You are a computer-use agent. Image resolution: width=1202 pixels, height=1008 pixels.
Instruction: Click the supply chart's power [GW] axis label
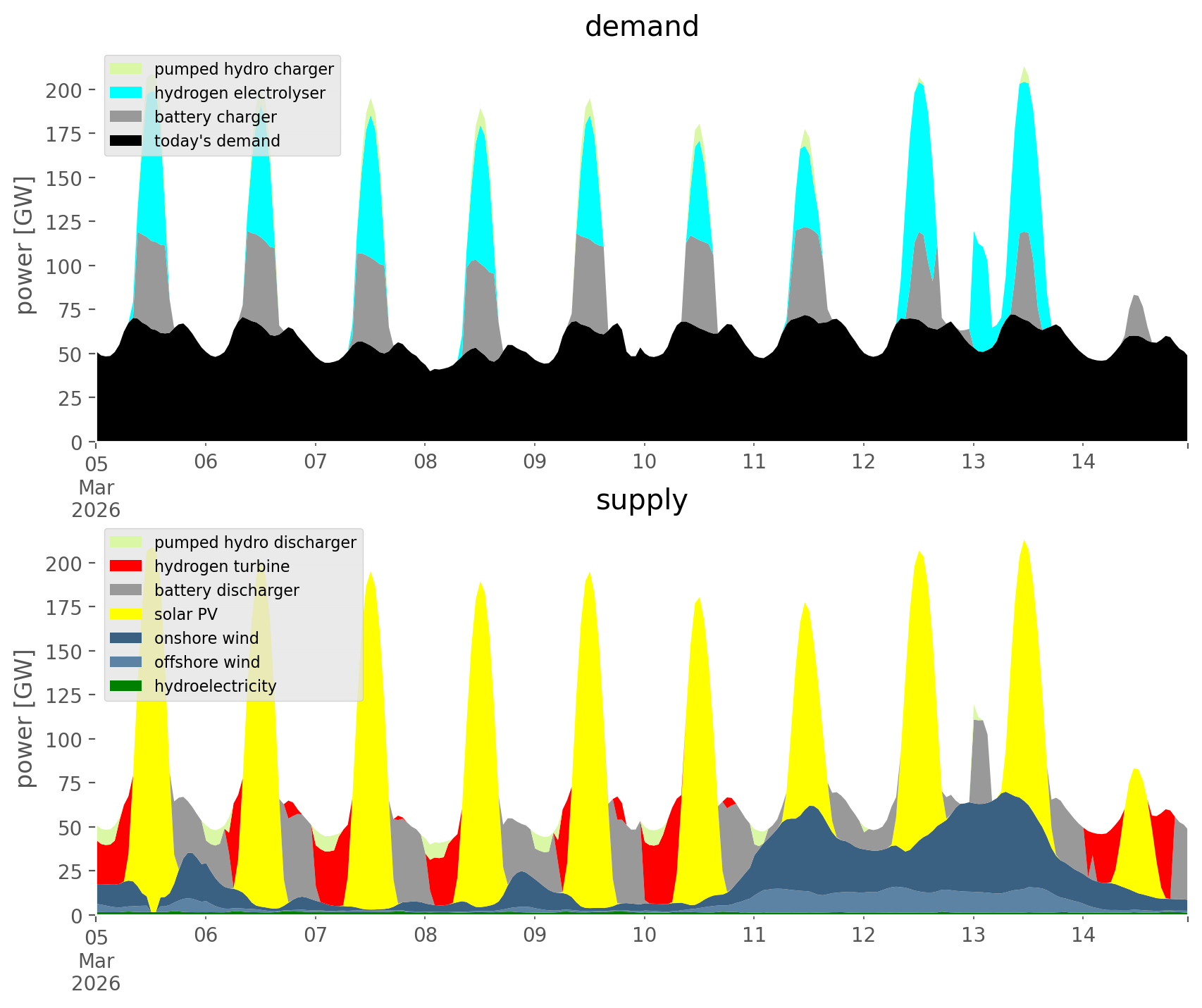pyautogui.click(x=25, y=718)
